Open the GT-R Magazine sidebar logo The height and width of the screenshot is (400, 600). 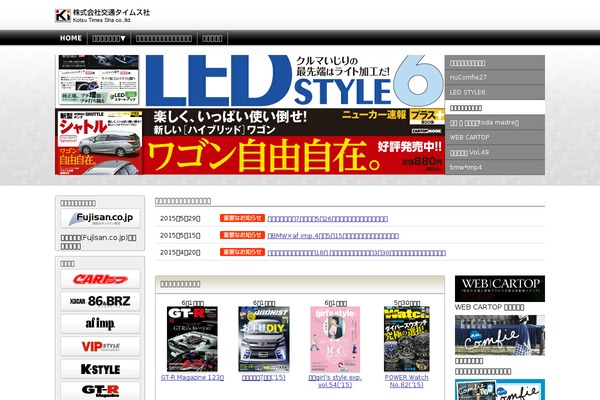click(x=100, y=391)
